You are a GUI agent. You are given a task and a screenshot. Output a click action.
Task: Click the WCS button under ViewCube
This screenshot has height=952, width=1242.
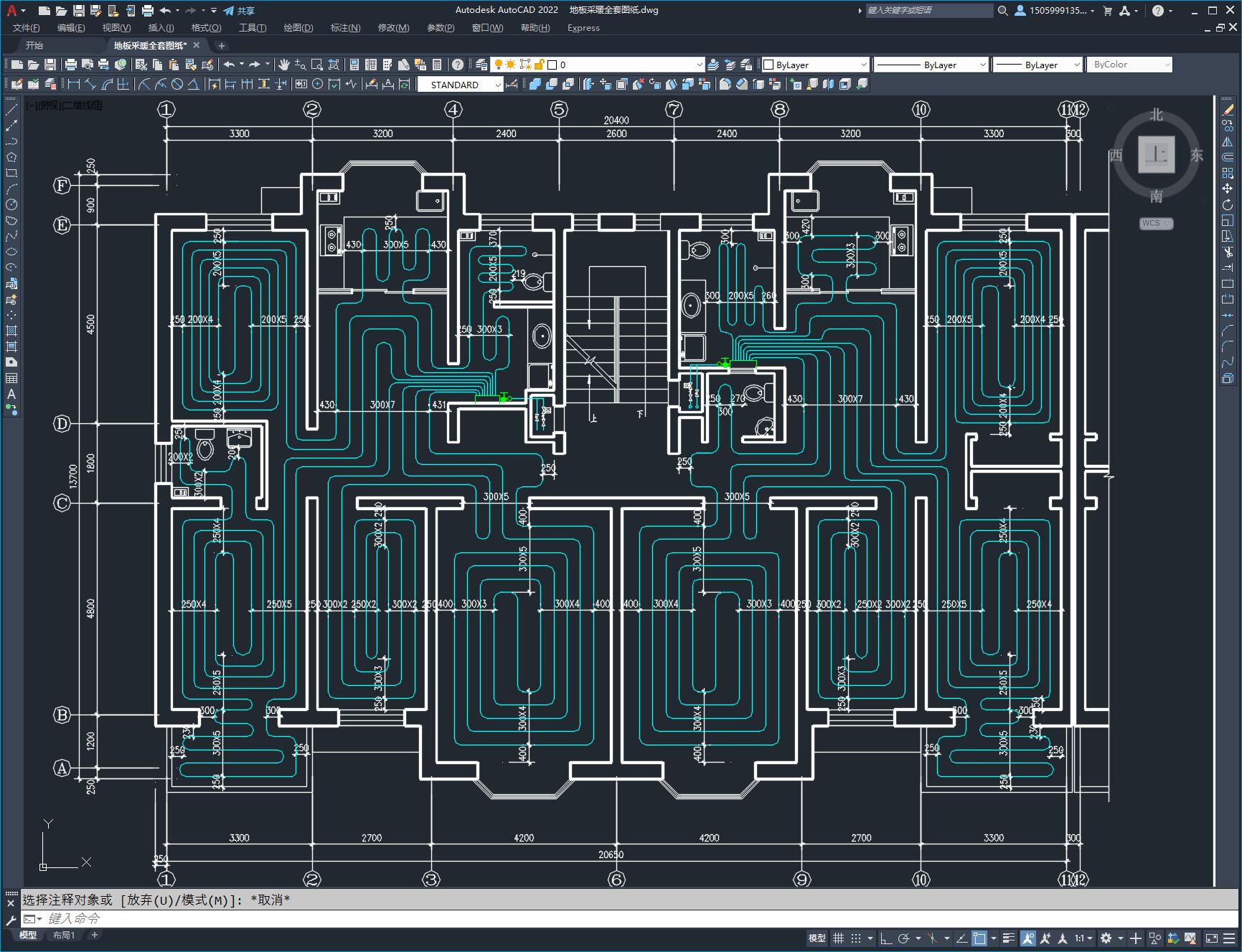click(1155, 223)
